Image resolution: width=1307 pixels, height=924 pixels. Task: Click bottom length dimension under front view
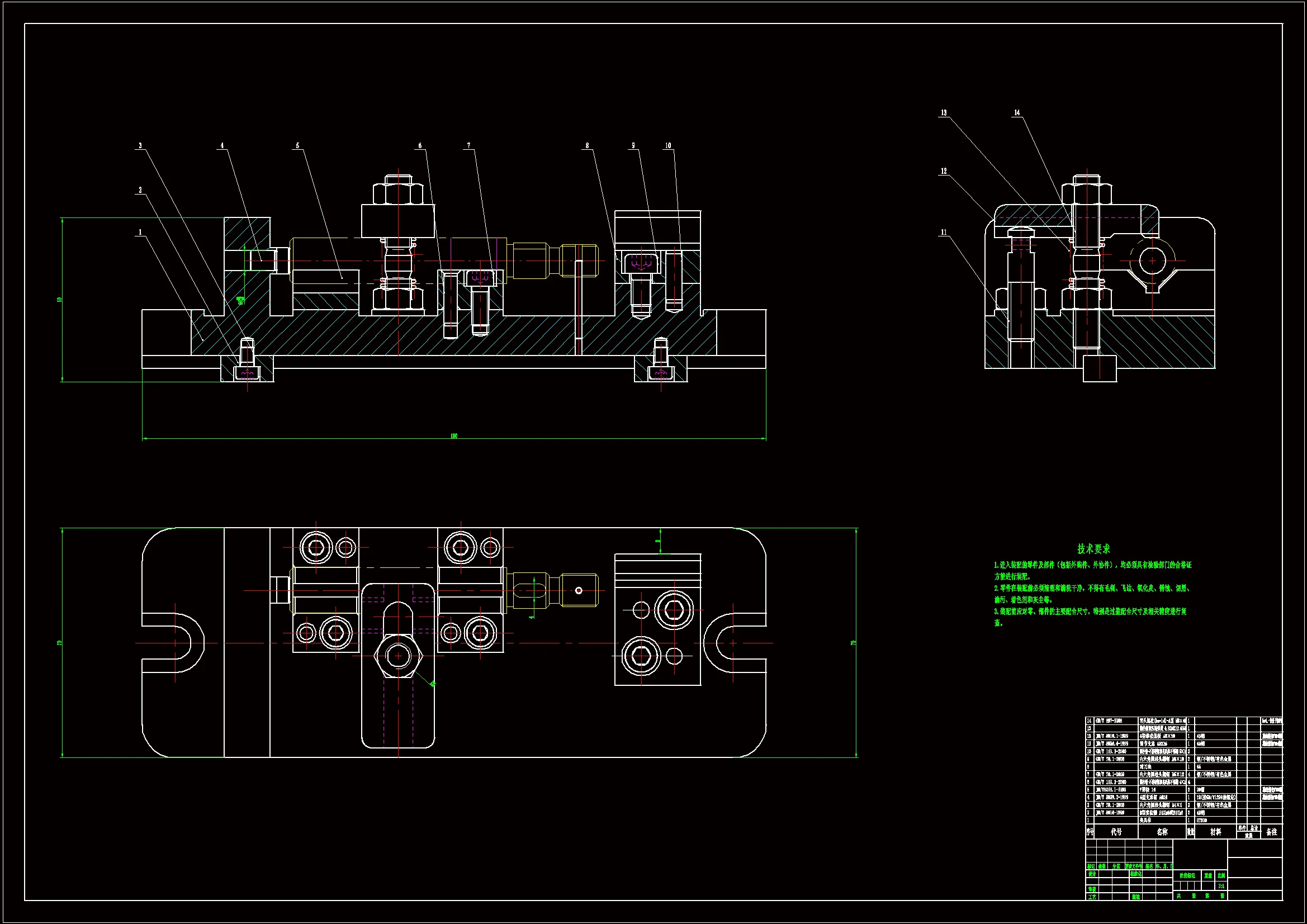pos(454,437)
